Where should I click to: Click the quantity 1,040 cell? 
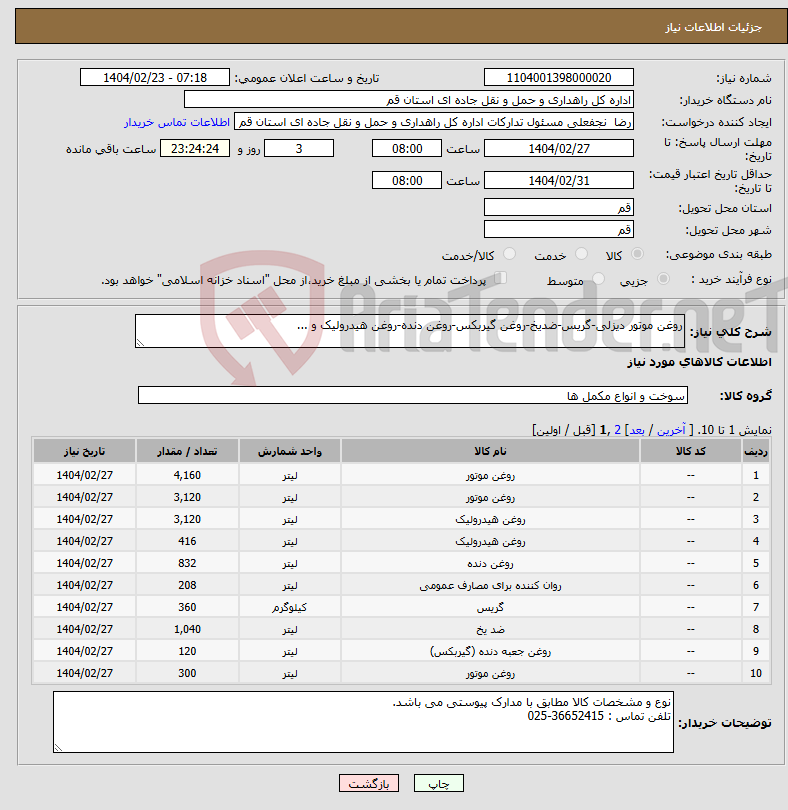click(x=187, y=629)
